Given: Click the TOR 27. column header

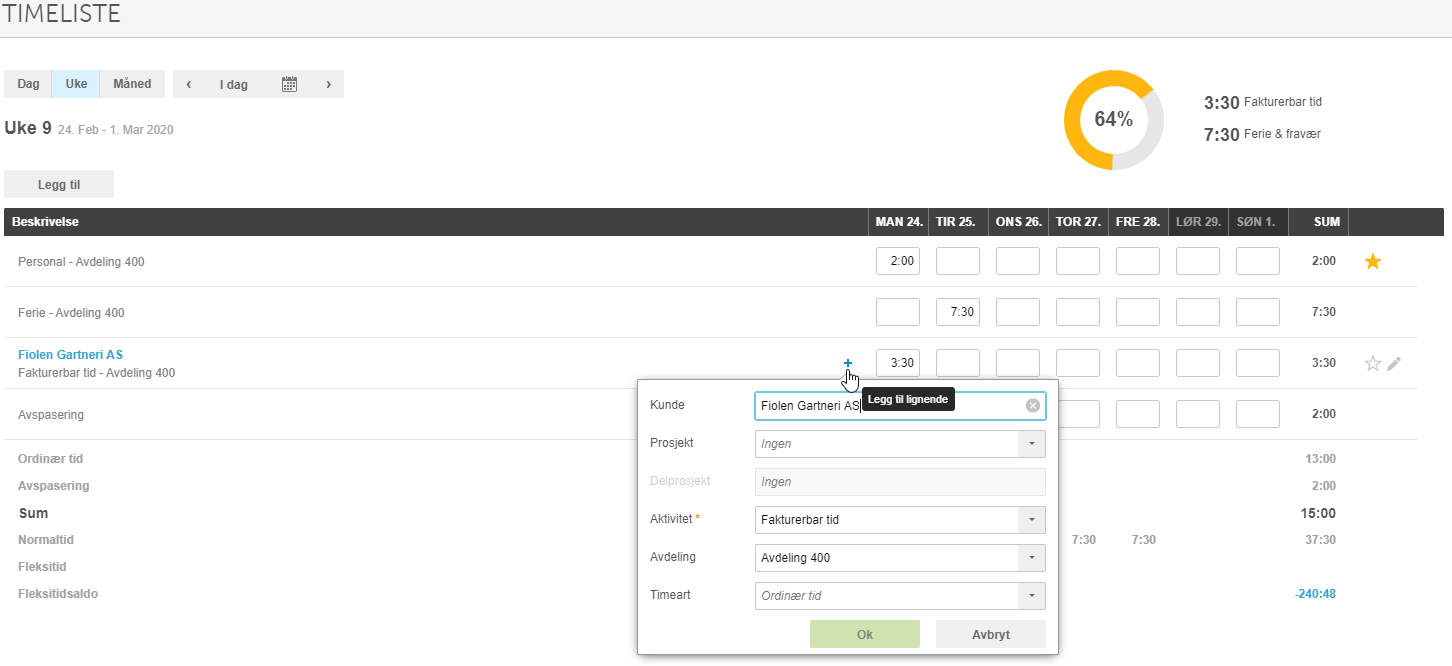Looking at the screenshot, I should (x=1078, y=222).
